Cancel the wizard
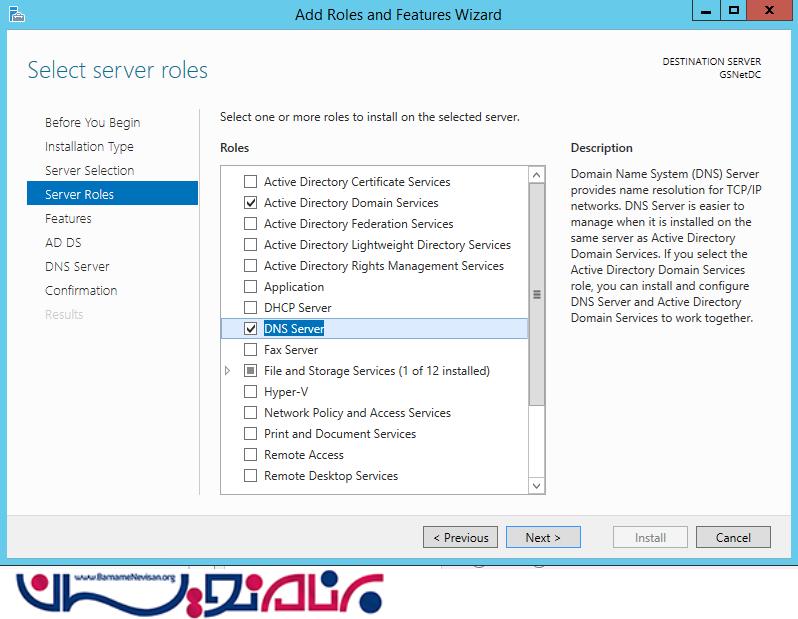The image size is (798, 619). click(733, 538)
